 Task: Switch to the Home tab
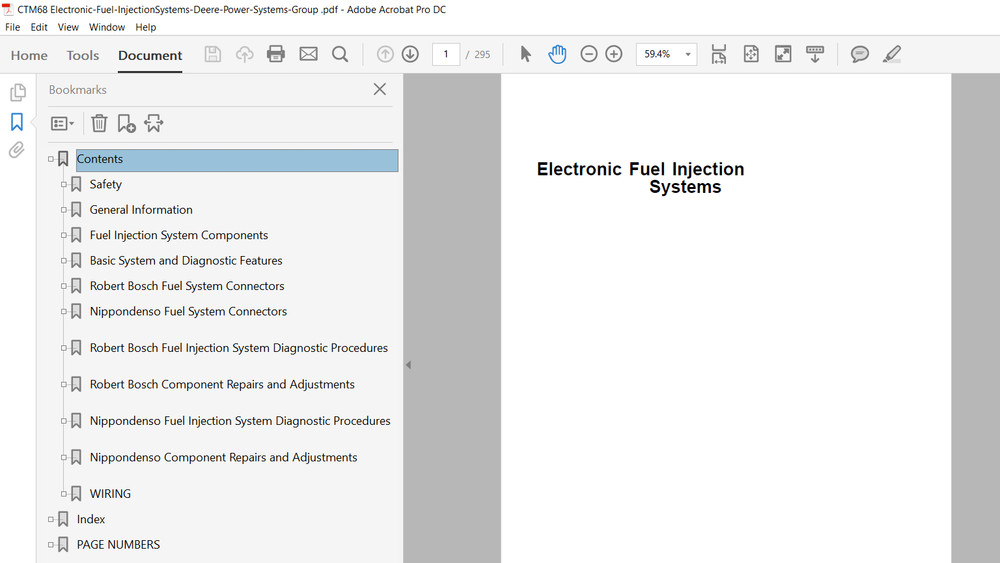[x=29, y=55]
